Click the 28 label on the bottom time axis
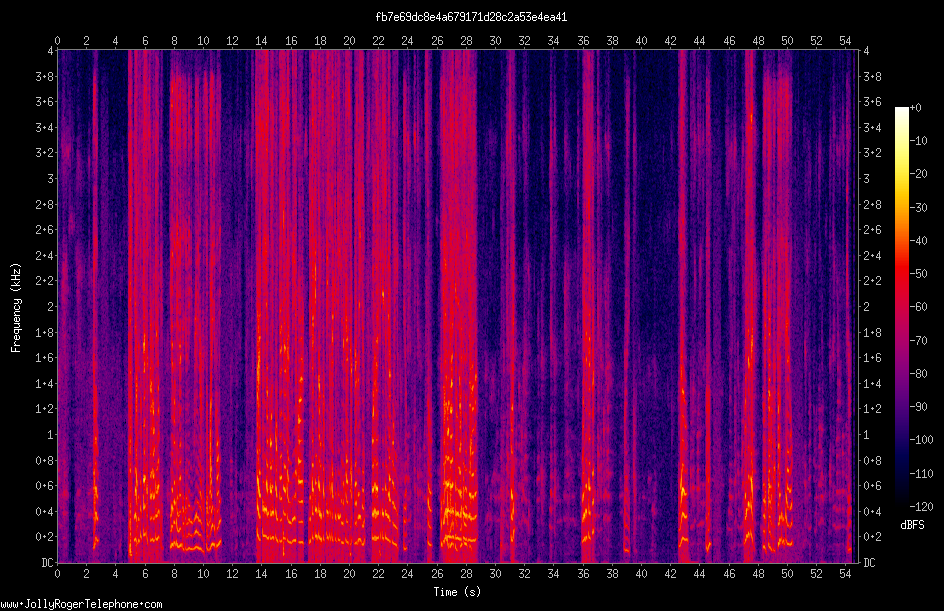Screen dimensions: 944x611 [466, 574]
